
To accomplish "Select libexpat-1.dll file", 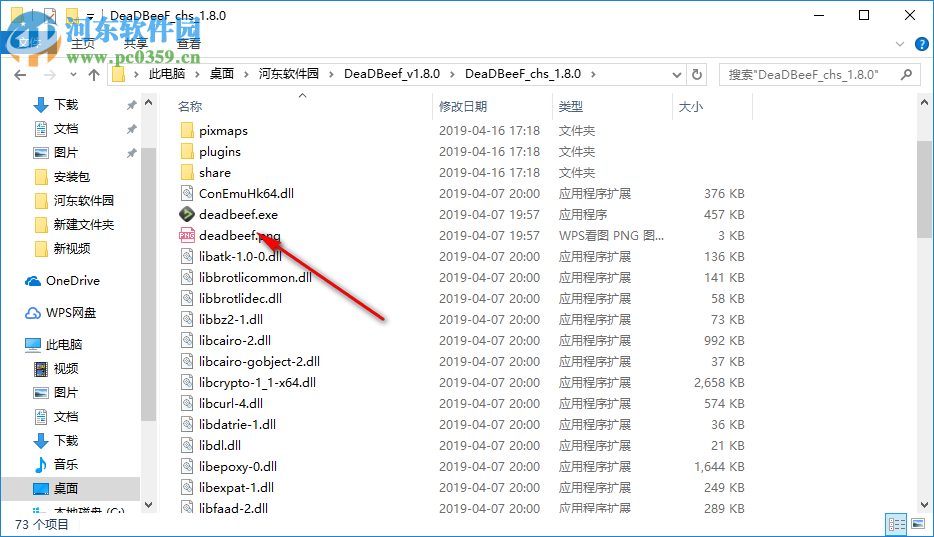I will point(236,488).
